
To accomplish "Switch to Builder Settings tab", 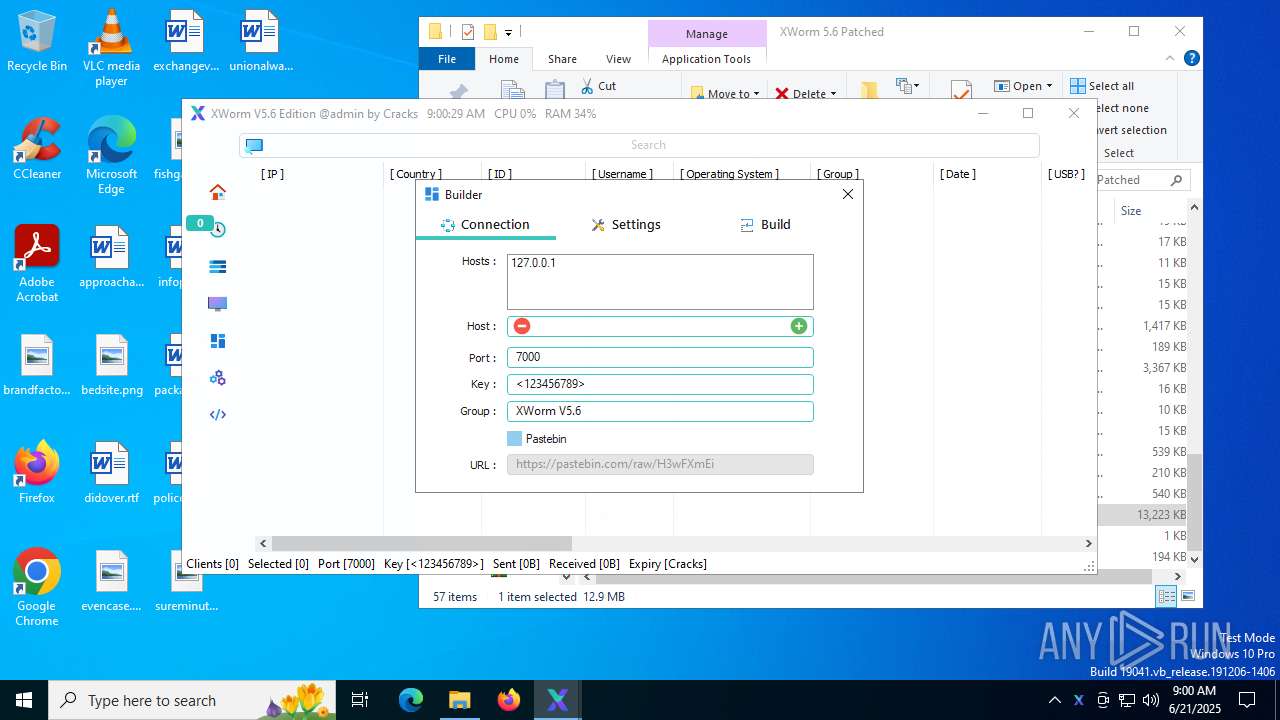I will point(626,225).
